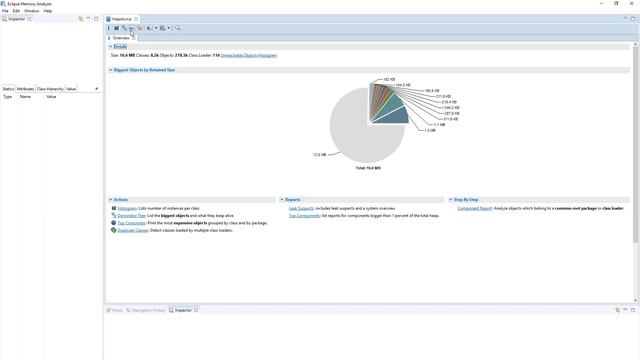This screenshot has width=640, height=360.
Task: Maximize the heapdump editor area
Action: (x=633, y=19)
